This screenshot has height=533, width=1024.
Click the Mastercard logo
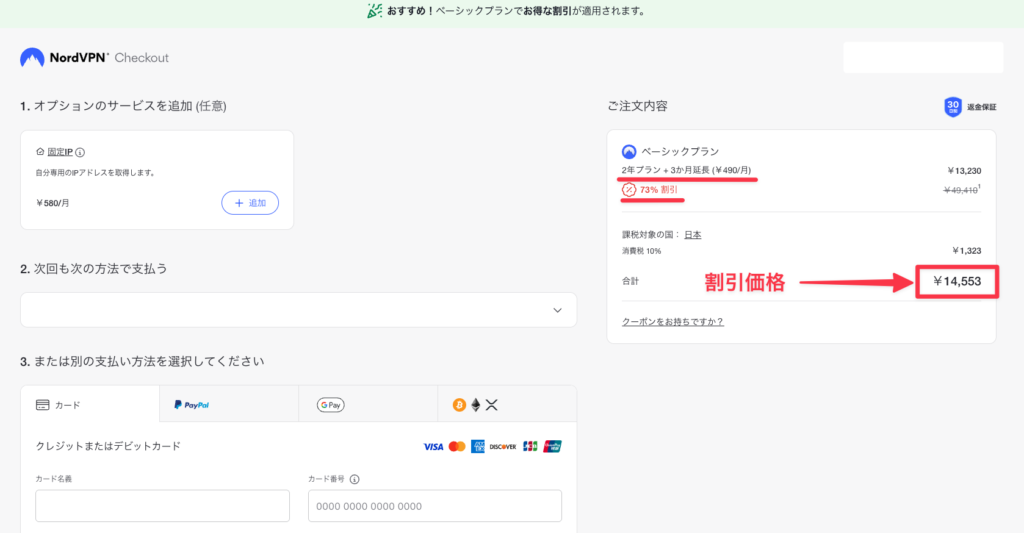457,447
